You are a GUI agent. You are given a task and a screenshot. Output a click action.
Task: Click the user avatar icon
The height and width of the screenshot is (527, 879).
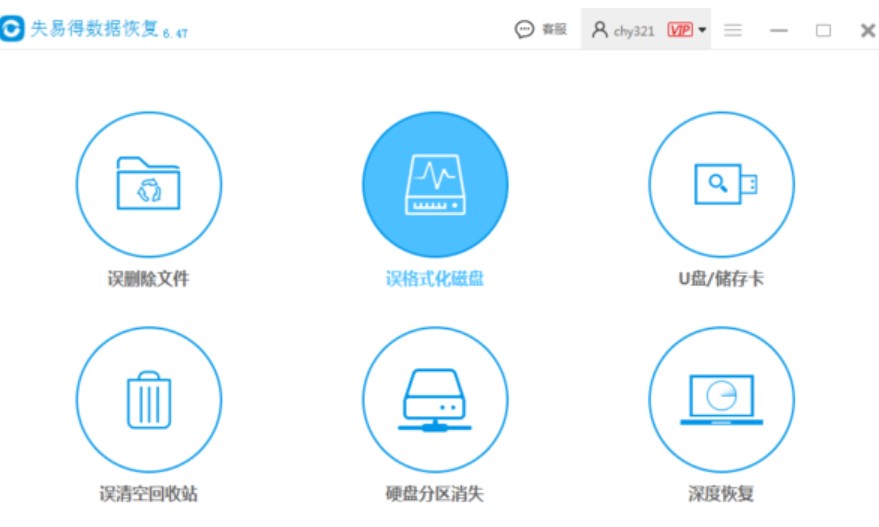click(x=599, y=30)
